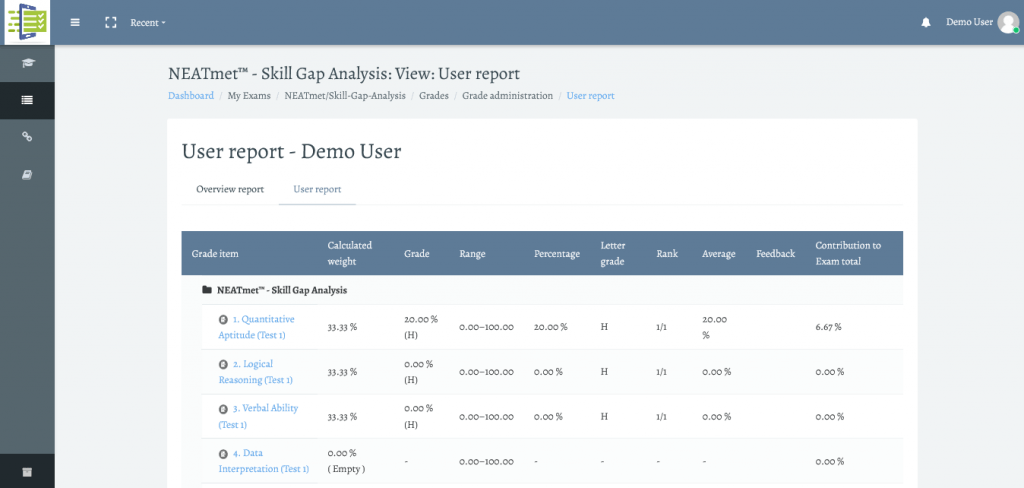Click Quantitative Aptitude grade 20.00 % (H)
The width and height of the screenshot is (1024, 488).
pos(421,327)
